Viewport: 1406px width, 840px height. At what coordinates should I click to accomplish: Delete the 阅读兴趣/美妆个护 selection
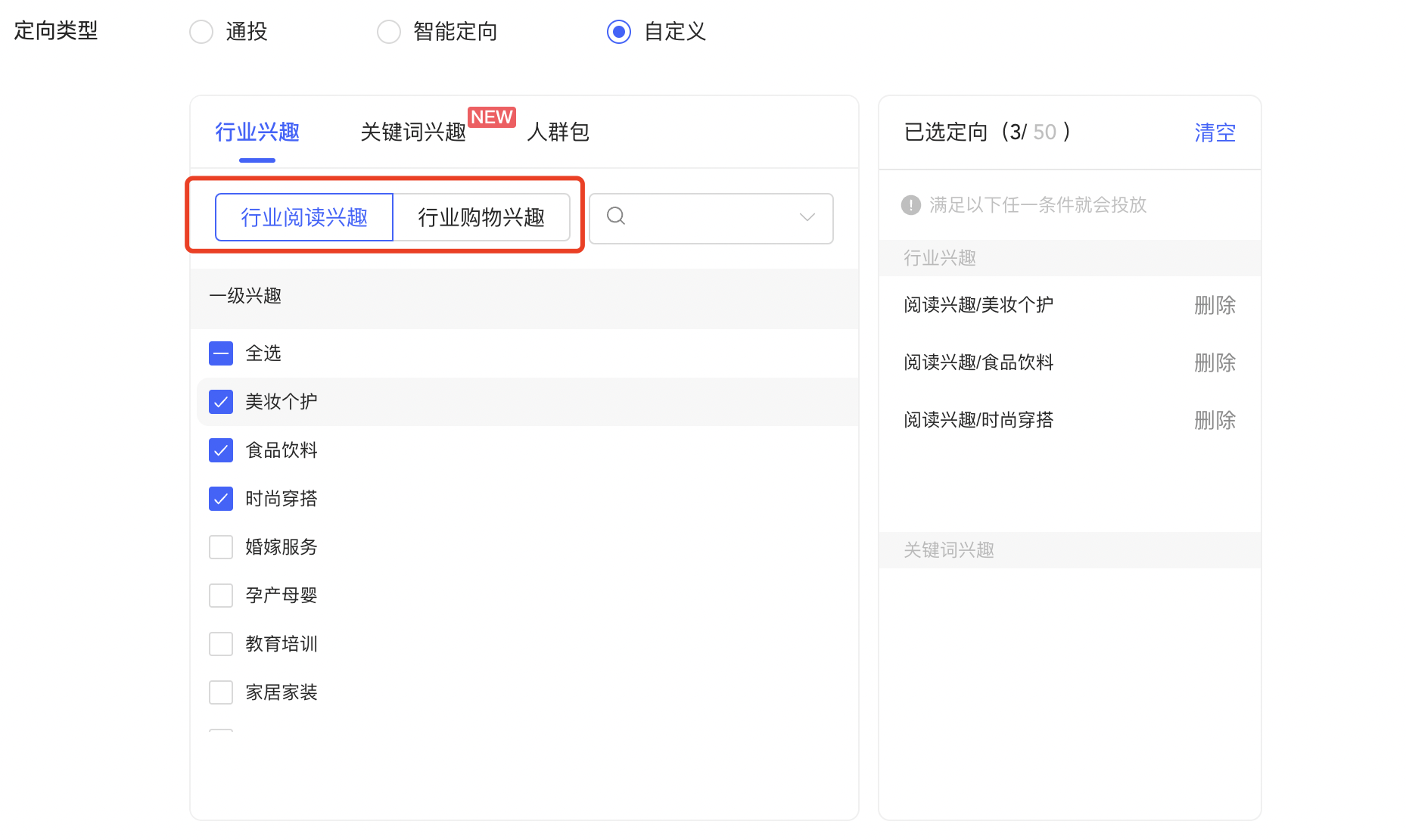1214,305
